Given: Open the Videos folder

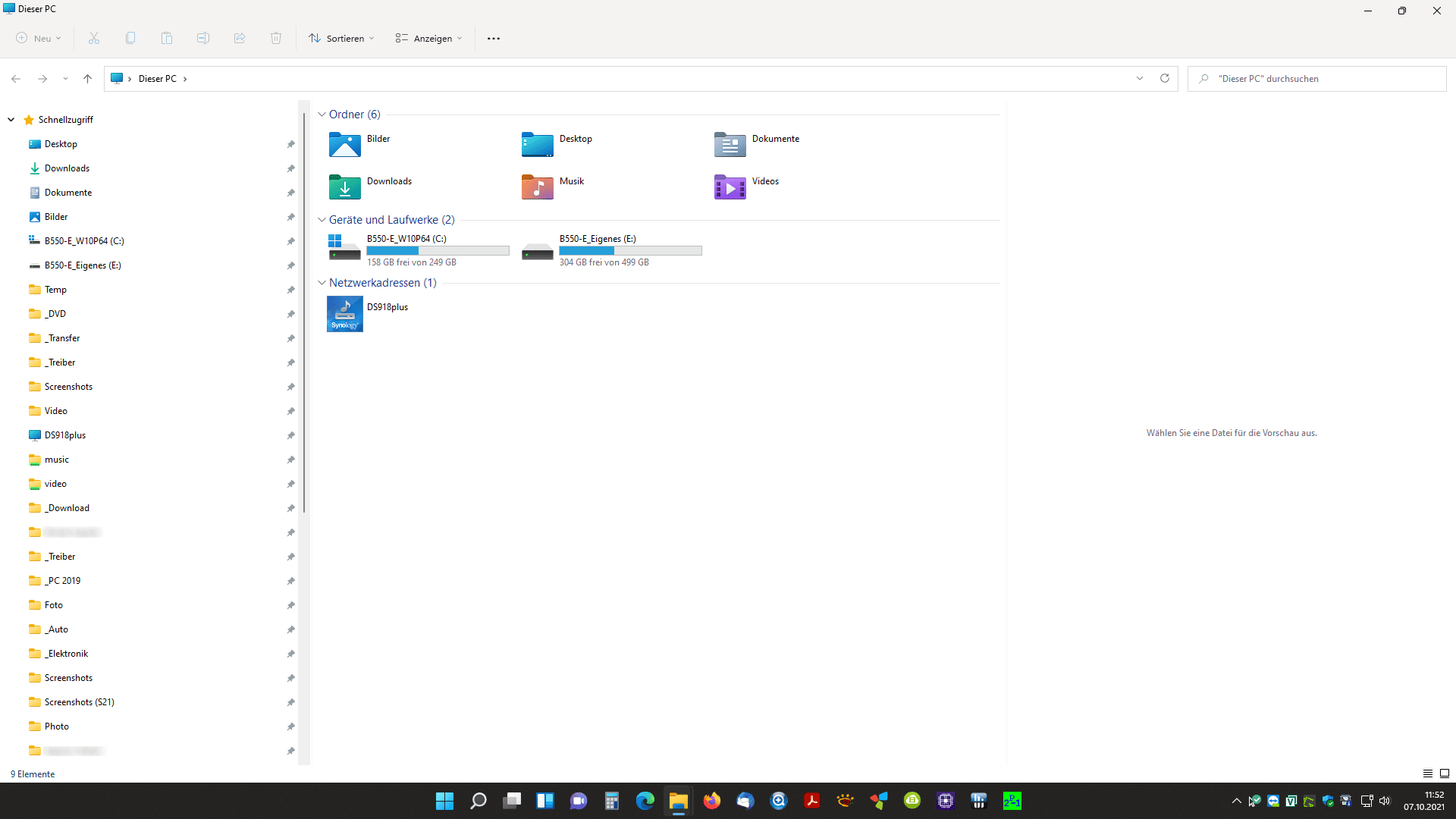Looking at the screenshot, I should click(730, 187).
